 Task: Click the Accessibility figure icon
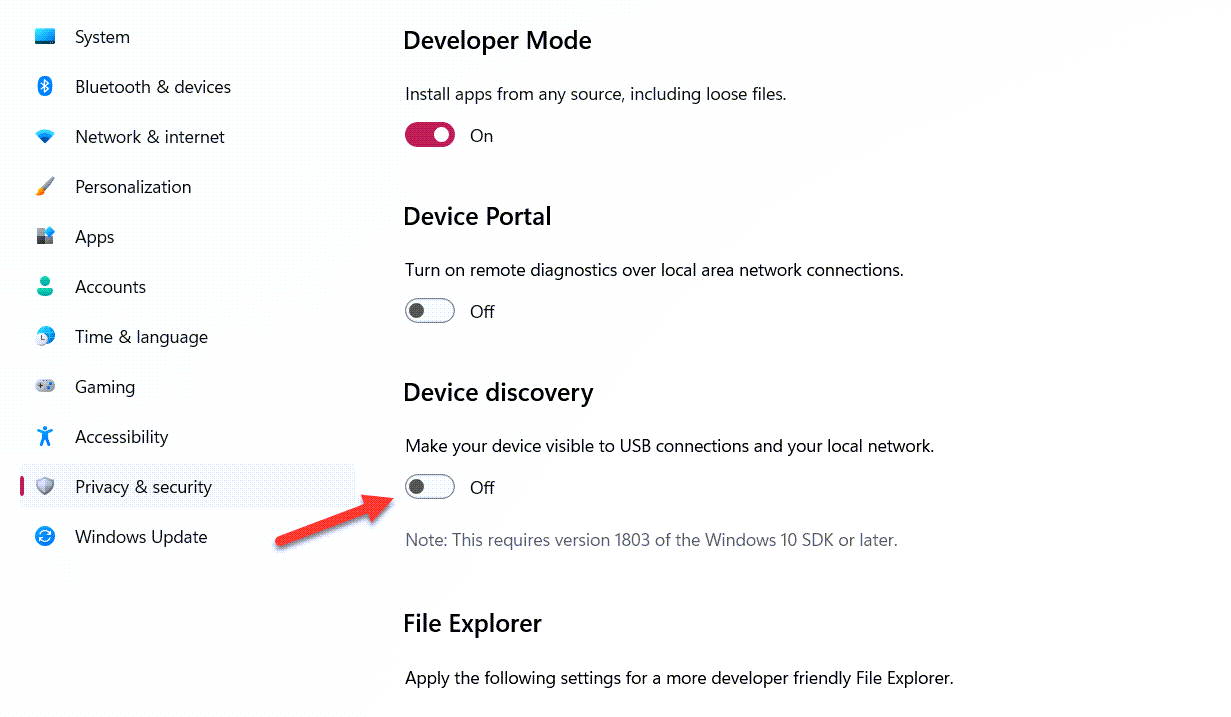pyautogui.click(x=45, y=437)
